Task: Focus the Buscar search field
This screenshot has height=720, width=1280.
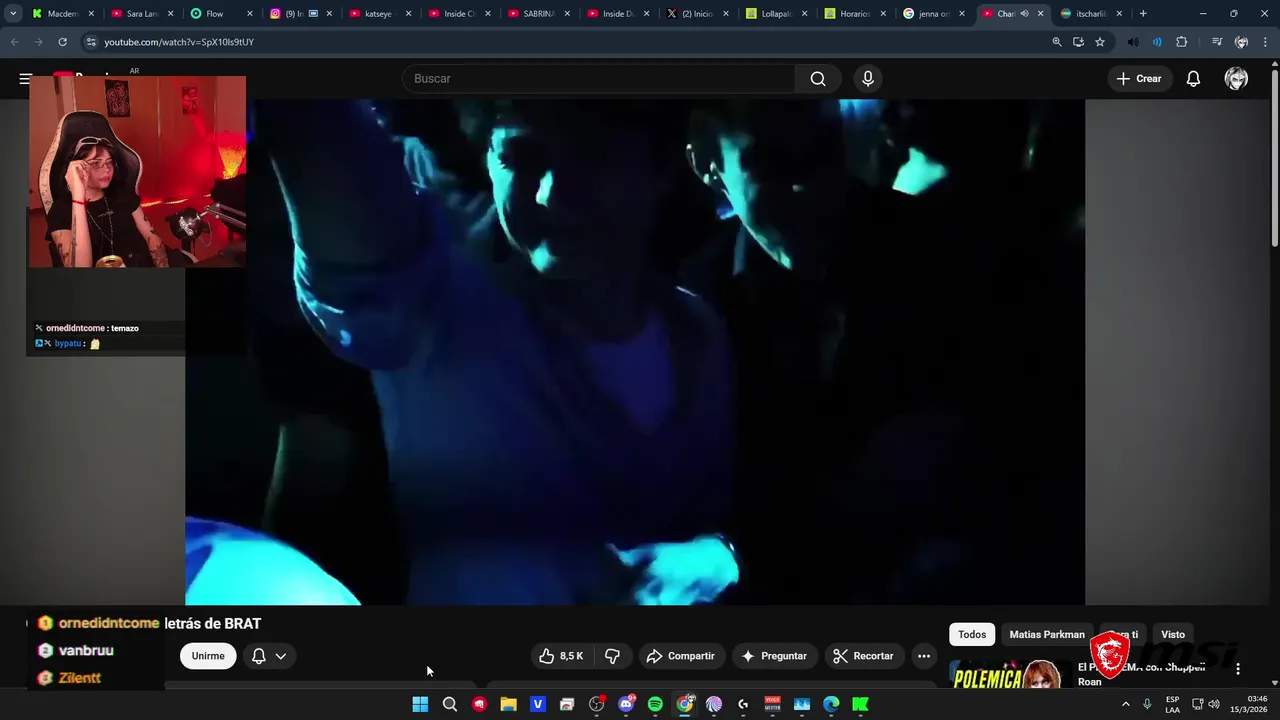Action: click(598, 78)
